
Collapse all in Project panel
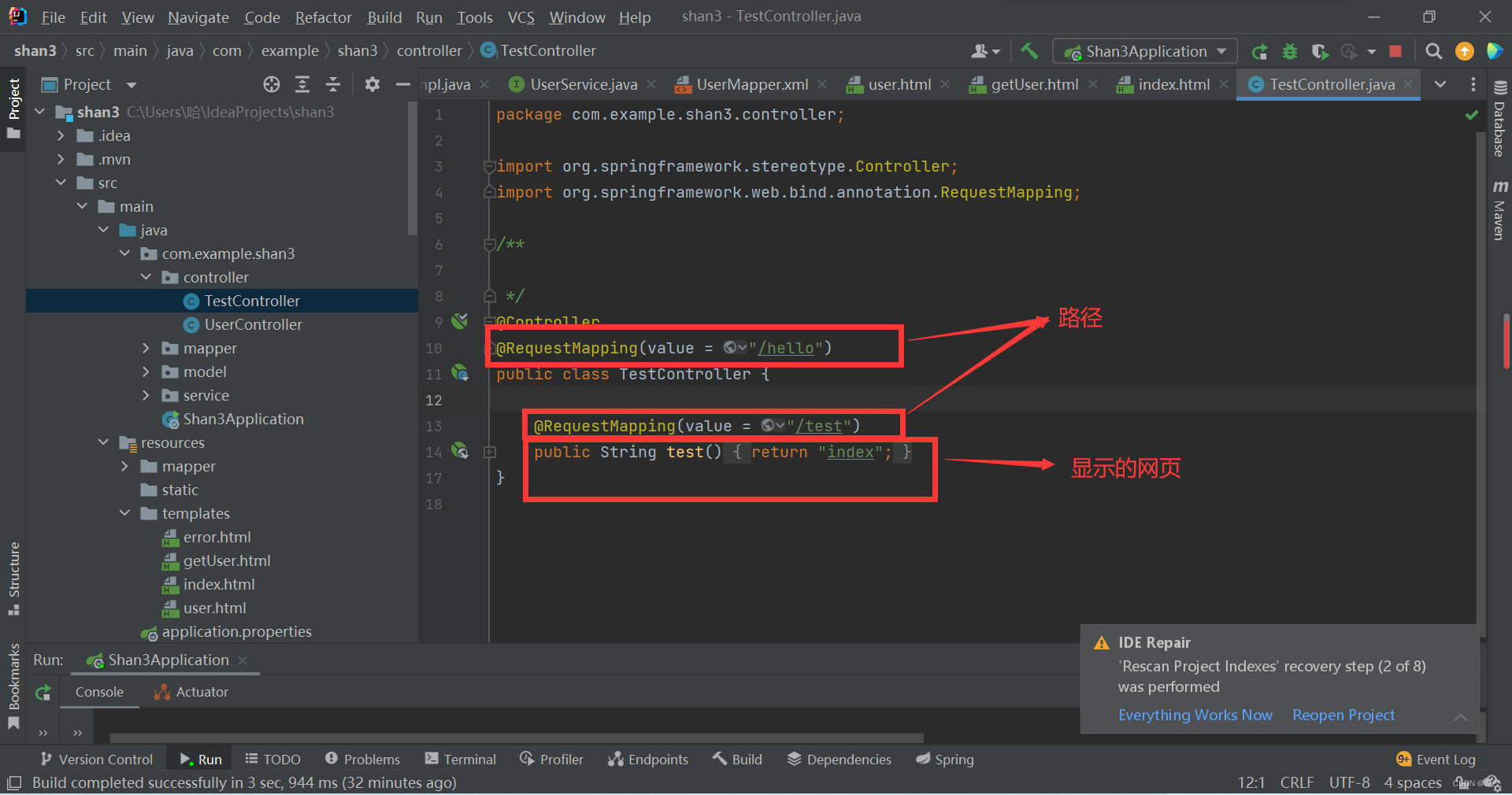333,84
